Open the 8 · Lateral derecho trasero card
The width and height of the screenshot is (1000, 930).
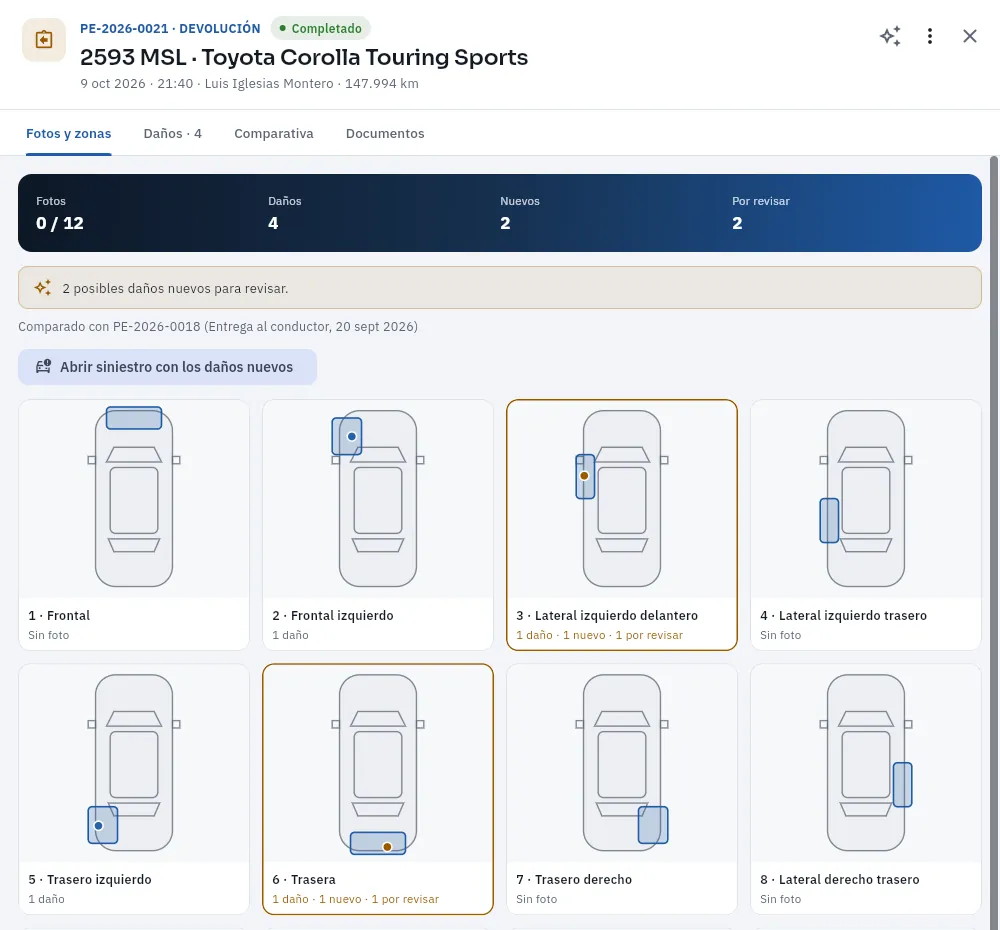coord(866,789)
